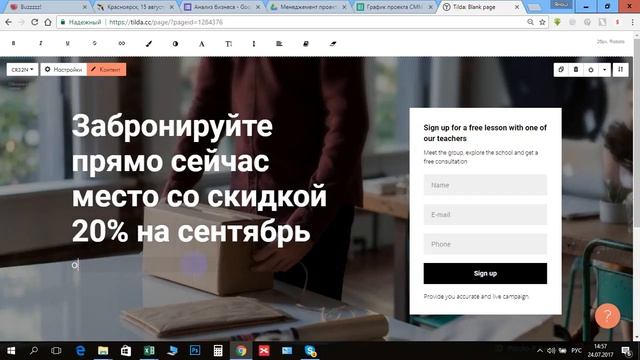640x360 pixels.
Task: Click the text 'Meet the group, explore the school'
Action: tap(481, 157)
